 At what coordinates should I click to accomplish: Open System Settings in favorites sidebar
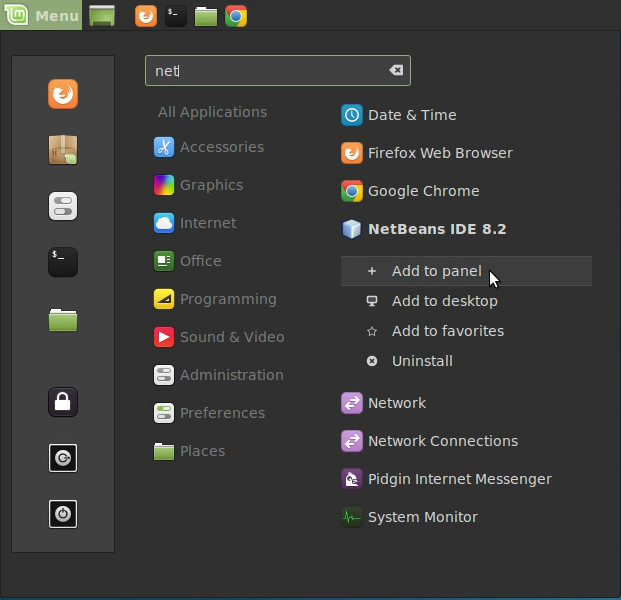[x=63, y=206]
